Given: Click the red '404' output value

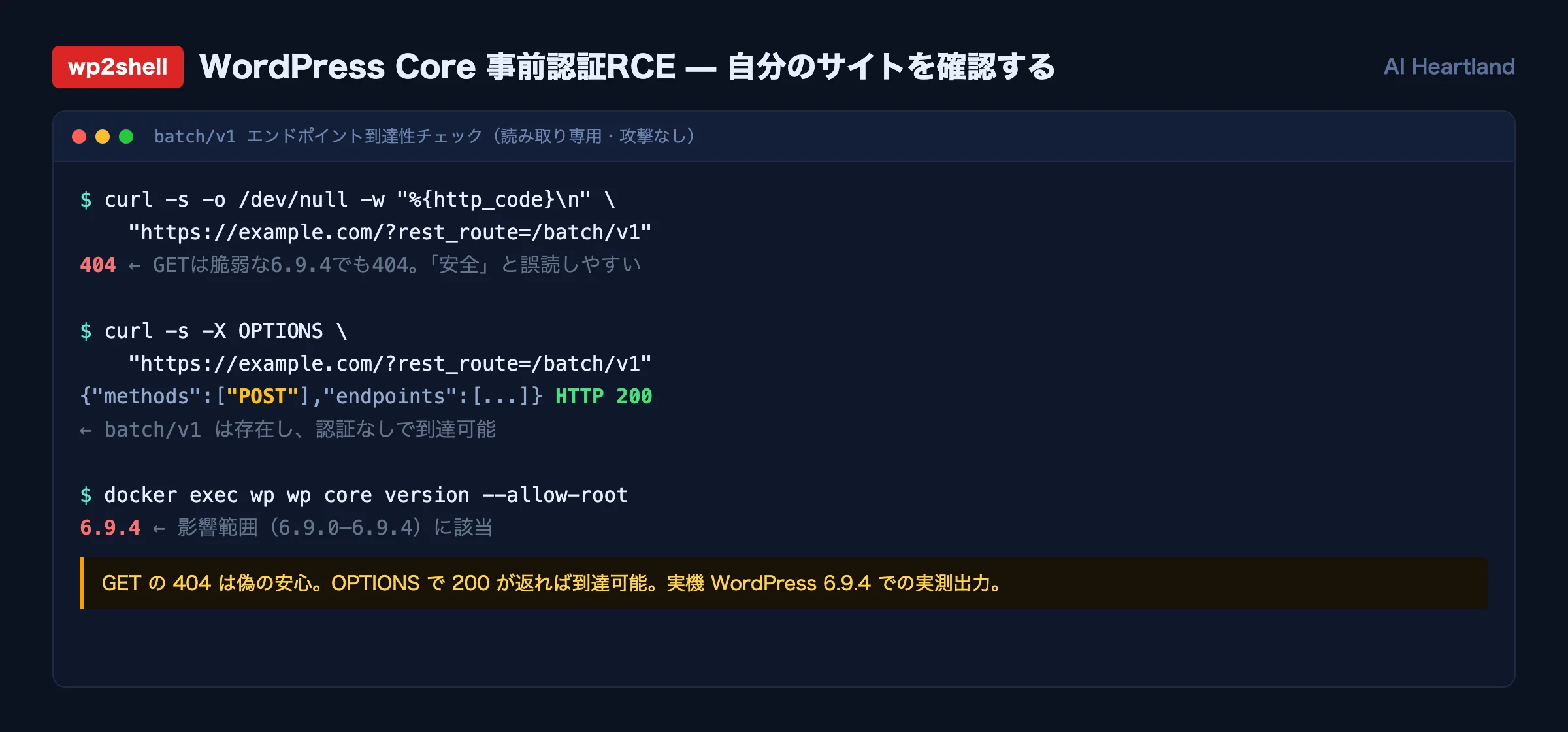Looking at the screenshot, I should pos(98,265).
